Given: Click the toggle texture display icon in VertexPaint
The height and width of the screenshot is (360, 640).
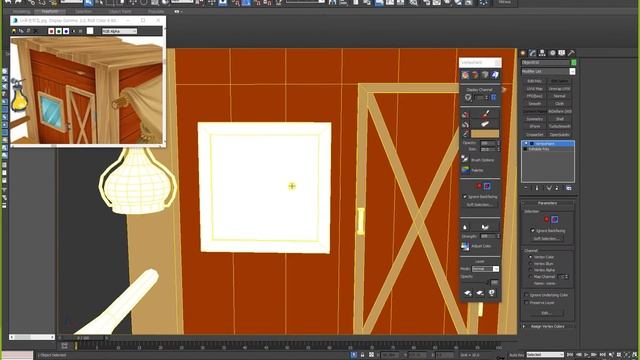Looking at the screenshot, I should pos(495,75).
